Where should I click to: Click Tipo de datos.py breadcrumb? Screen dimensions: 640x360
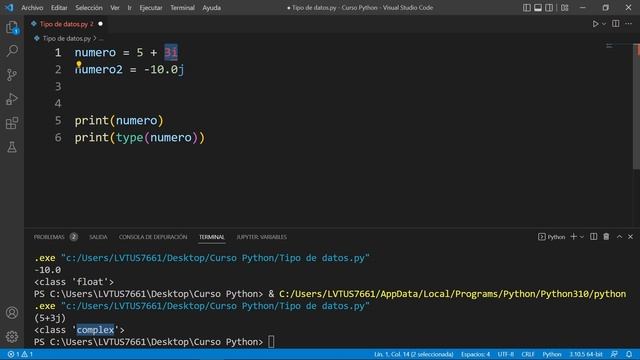(x=67, y=38)
